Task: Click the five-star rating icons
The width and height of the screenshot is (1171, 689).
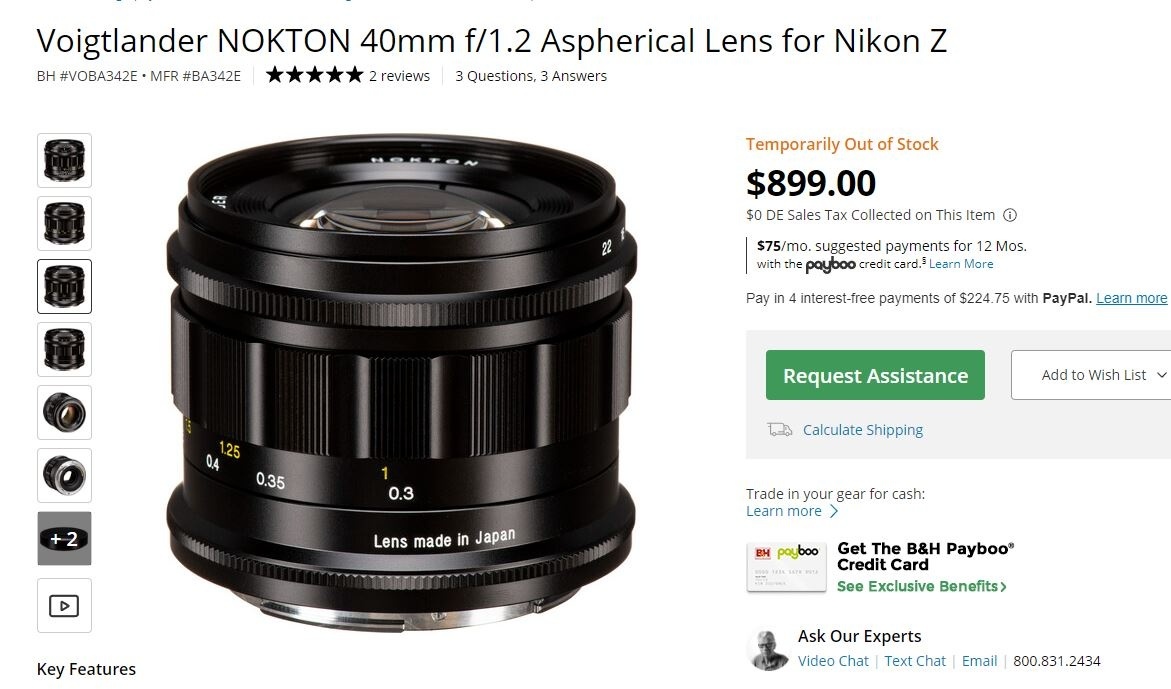Action: (314, 75)
